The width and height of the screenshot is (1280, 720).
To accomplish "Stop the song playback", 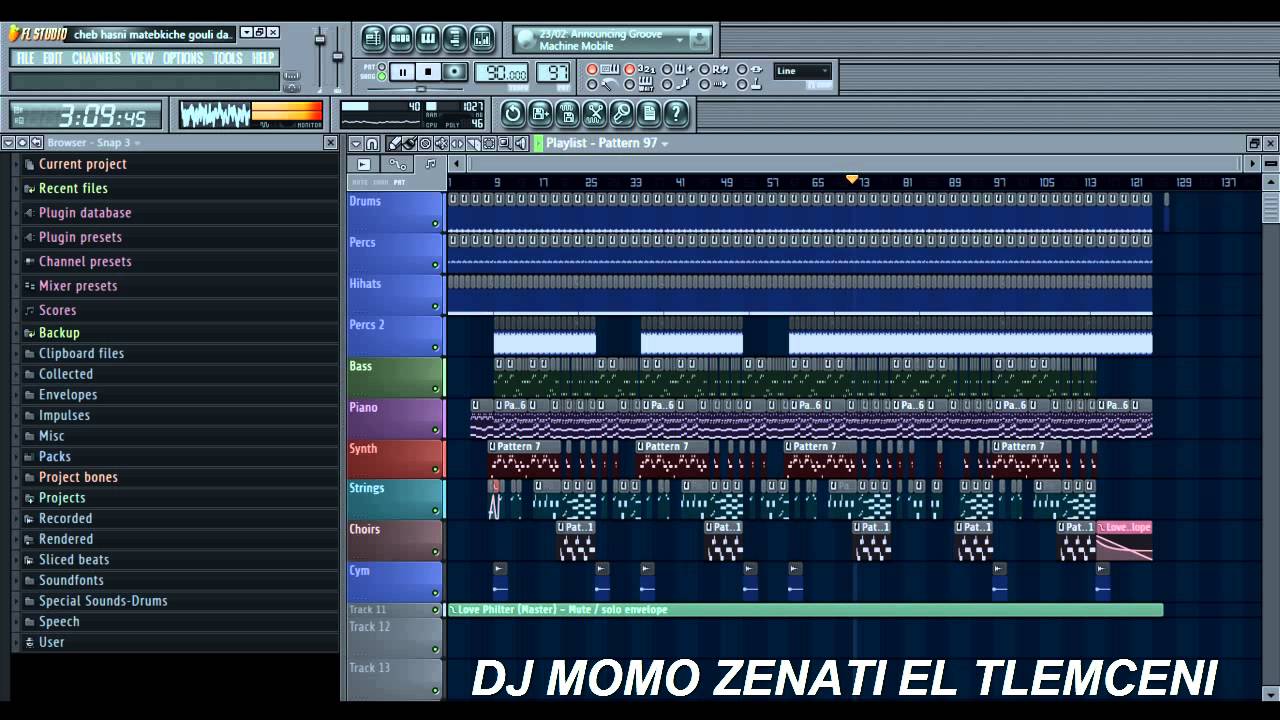I will pyautogui.click(x=429, y=72).
